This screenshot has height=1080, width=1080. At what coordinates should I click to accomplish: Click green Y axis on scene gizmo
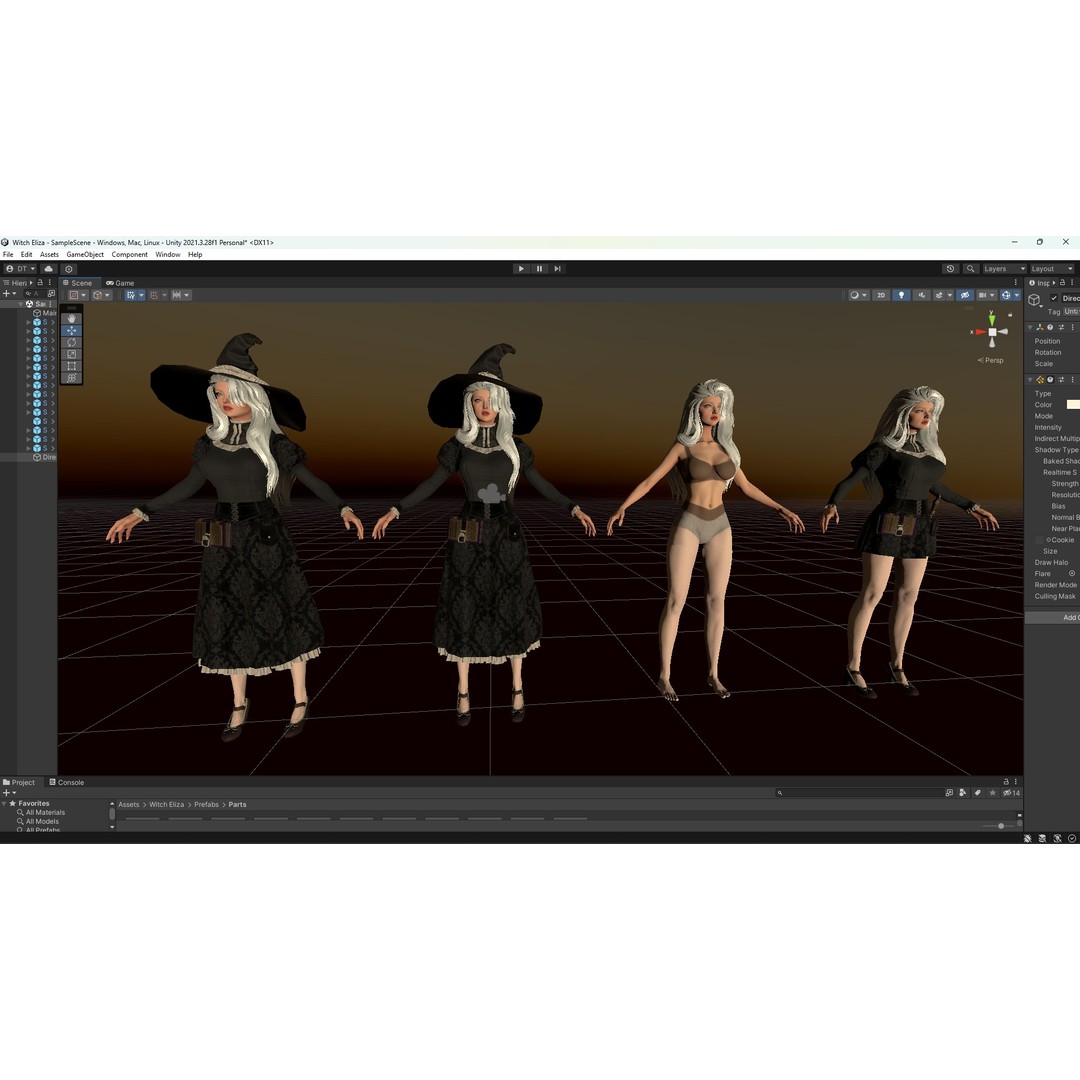click(992, 318)
